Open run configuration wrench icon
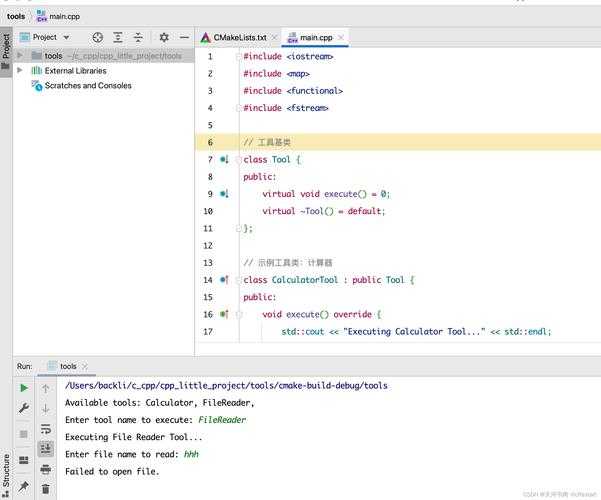 [x=24, y=409]
